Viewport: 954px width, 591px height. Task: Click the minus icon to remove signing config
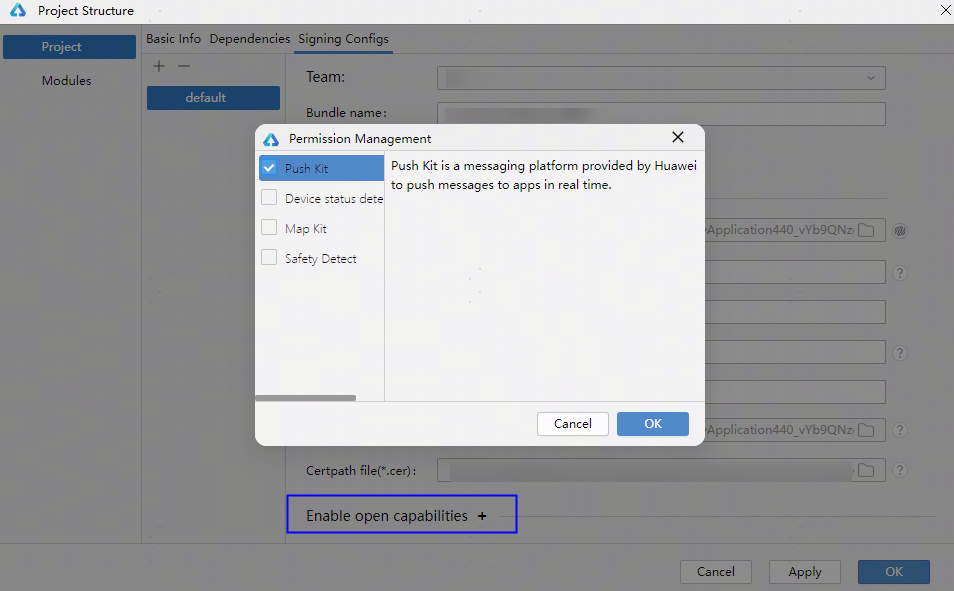[x=183, y=66]
